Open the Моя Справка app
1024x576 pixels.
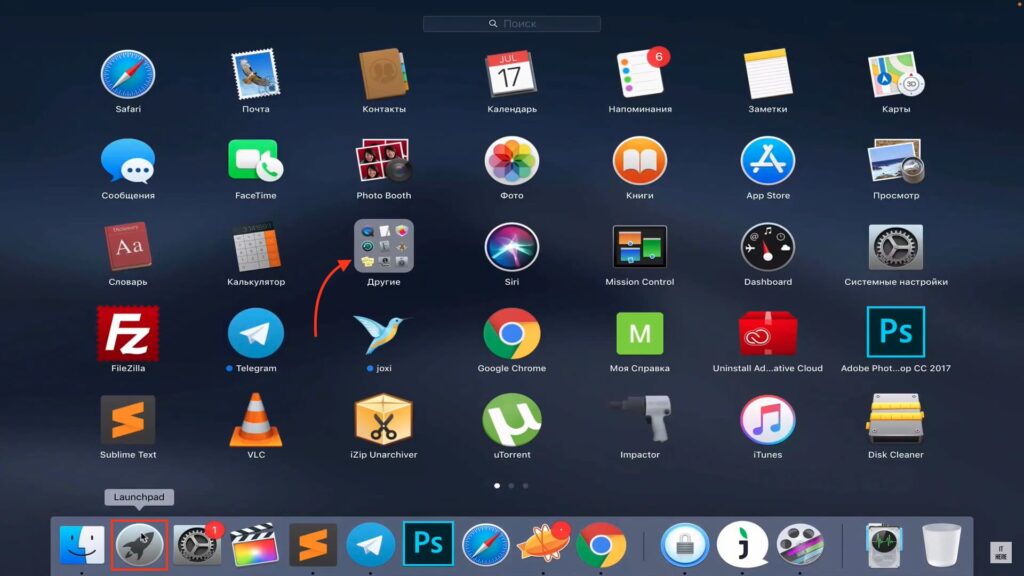coord(640,333)
